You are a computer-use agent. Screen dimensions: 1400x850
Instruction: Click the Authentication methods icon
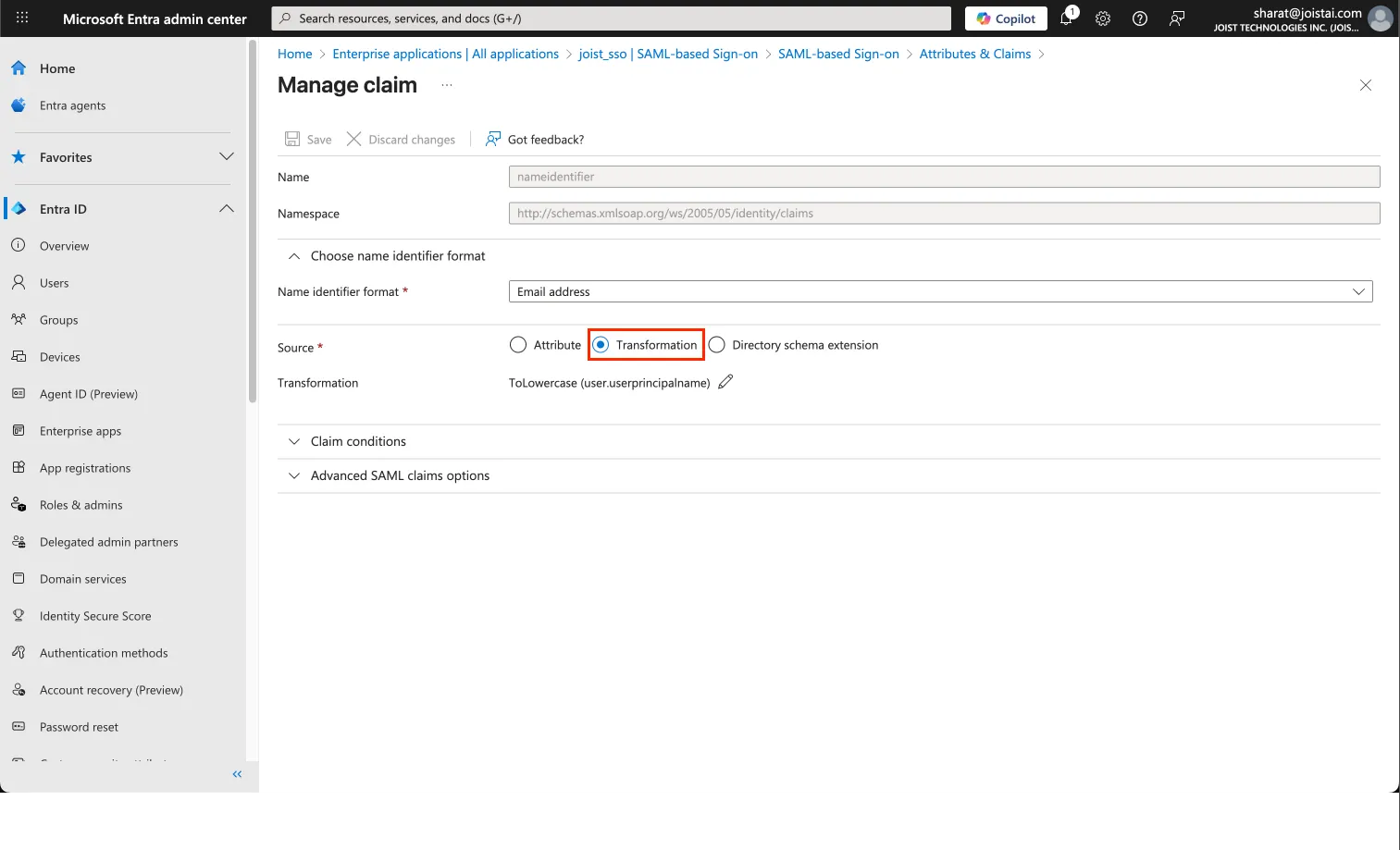click(19, 653)
